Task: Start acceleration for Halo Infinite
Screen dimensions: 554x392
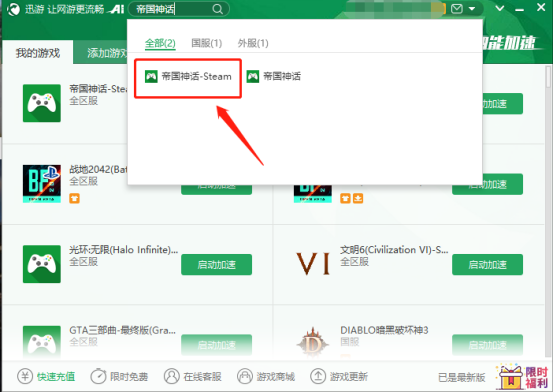Action: [217, 264]
